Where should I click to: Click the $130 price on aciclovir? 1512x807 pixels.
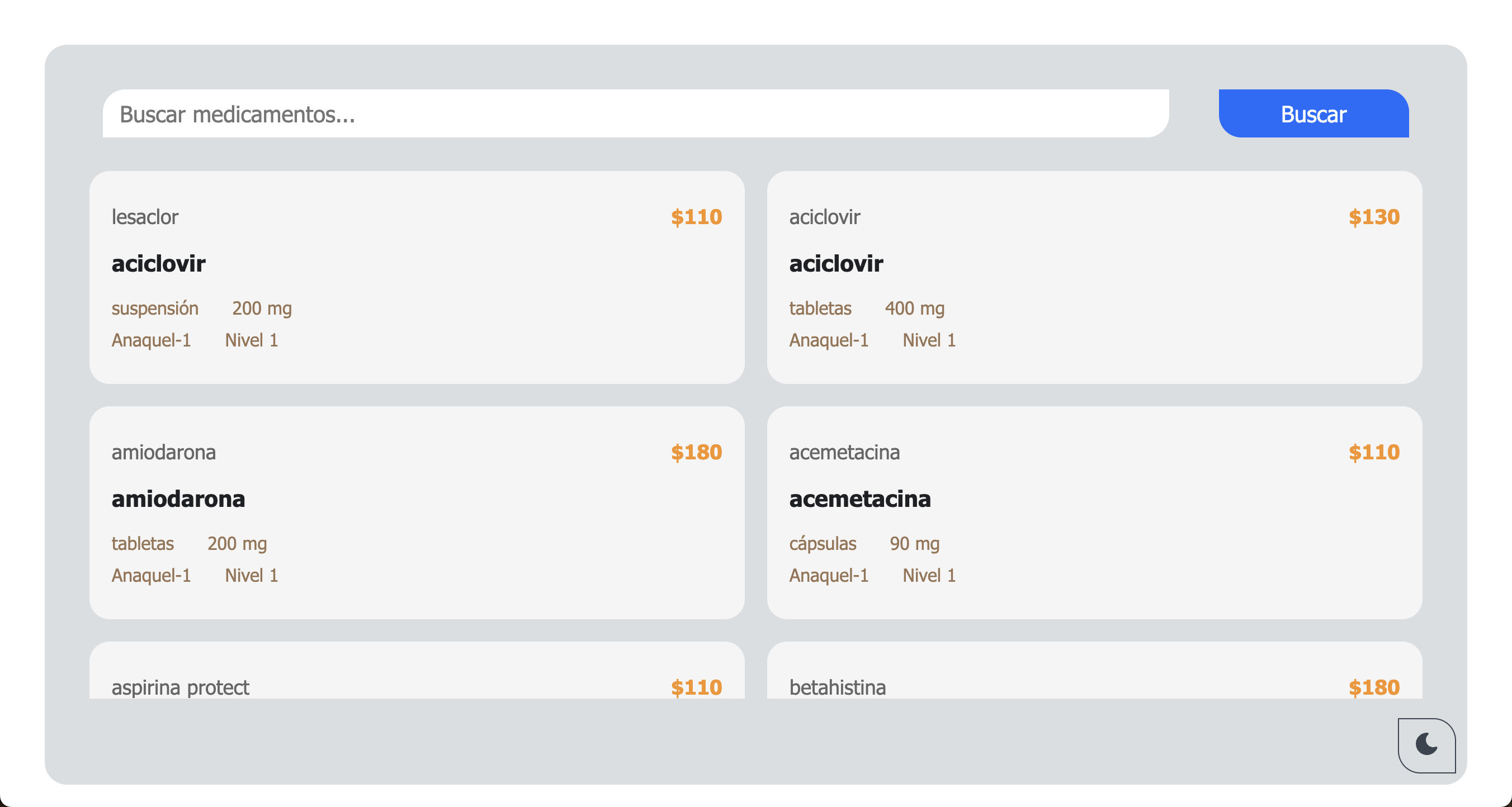(x=1373, y=217)
